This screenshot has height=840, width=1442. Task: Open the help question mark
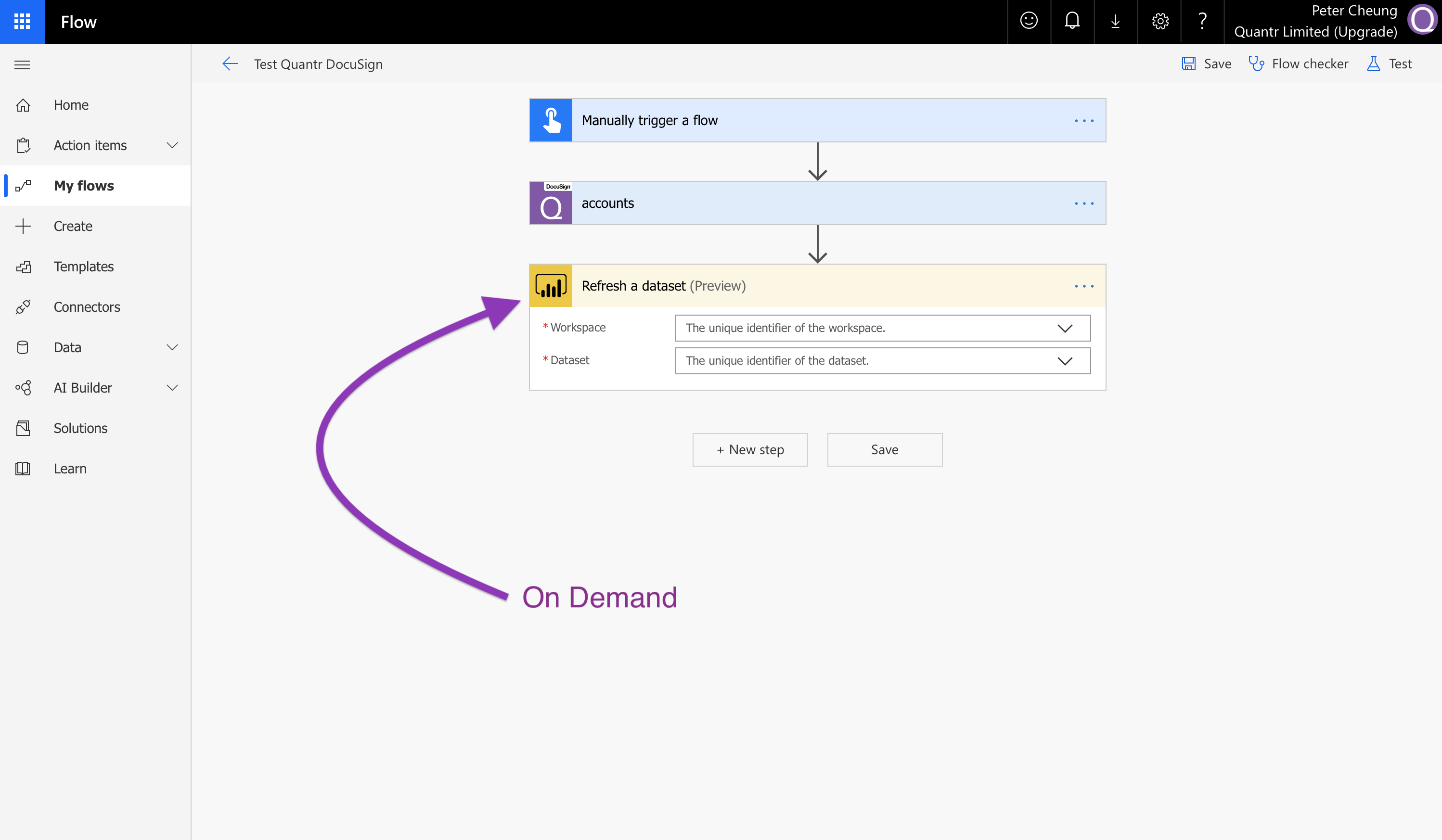[1202, 21]
